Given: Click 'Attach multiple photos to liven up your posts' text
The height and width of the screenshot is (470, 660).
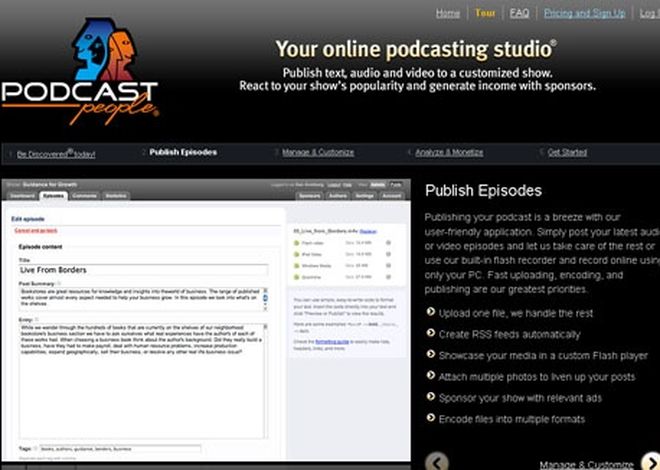Looking at the screenshot, I should (537, 377).
